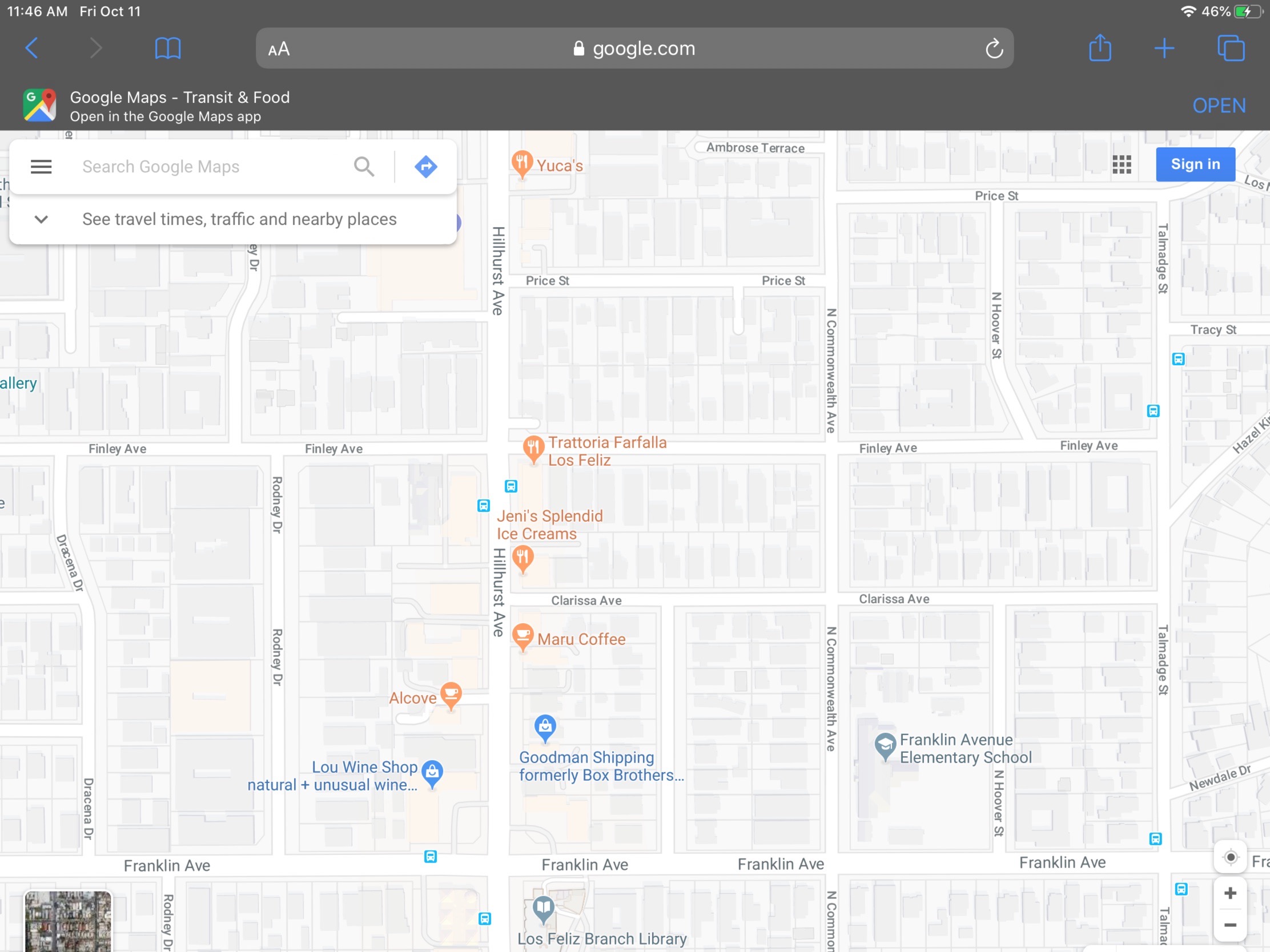Open directions with the blue arrow icon

point(425,167)
